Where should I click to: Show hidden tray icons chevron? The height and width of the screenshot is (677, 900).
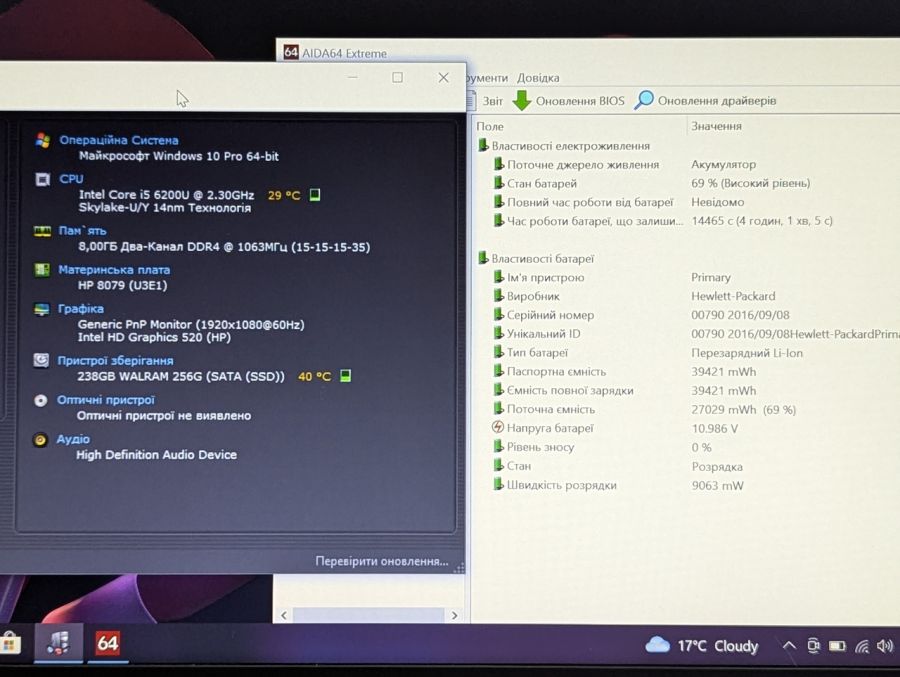[789, 646]
